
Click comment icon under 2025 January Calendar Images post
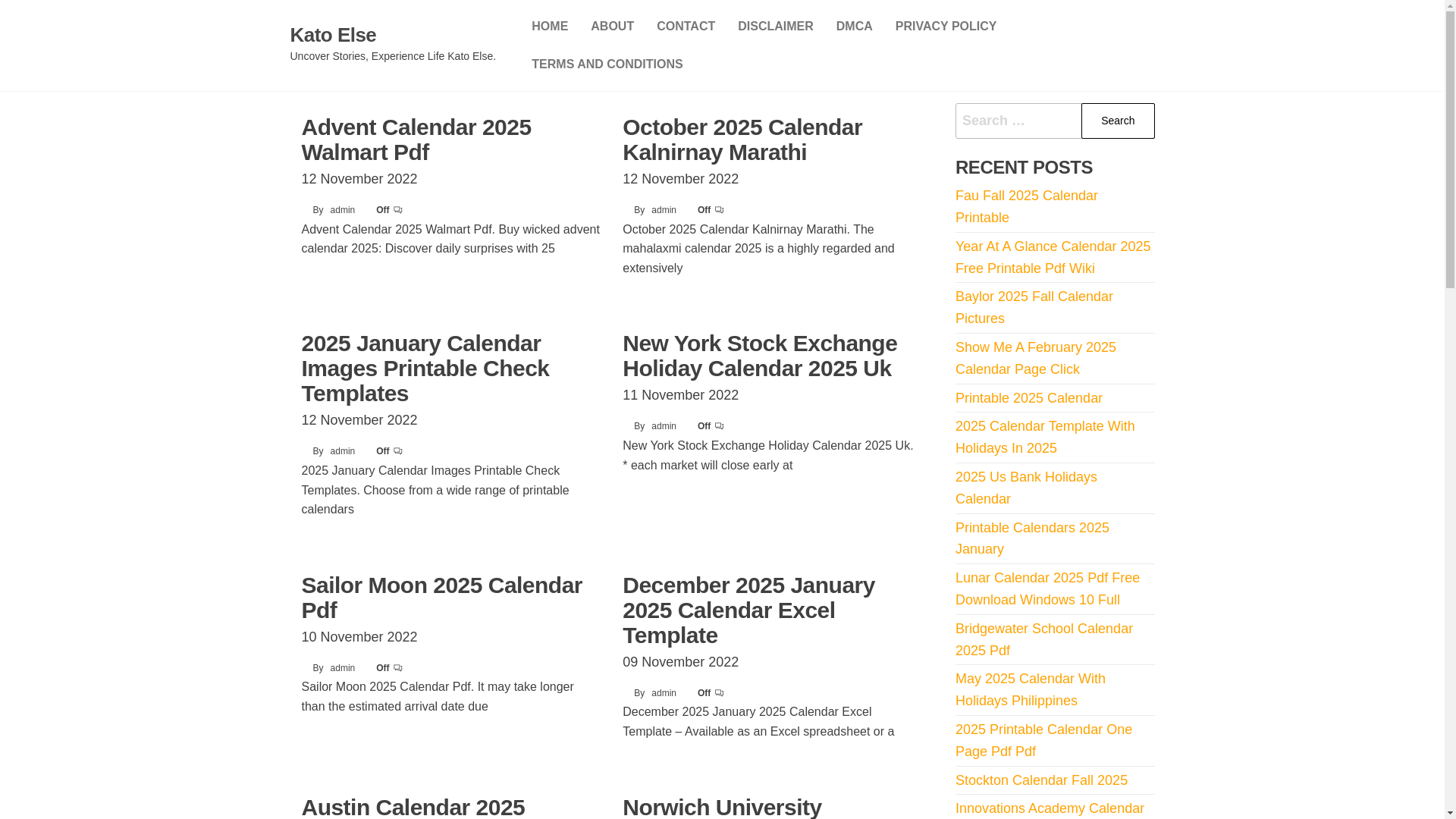pyautogui.click(x=397, y=451)
